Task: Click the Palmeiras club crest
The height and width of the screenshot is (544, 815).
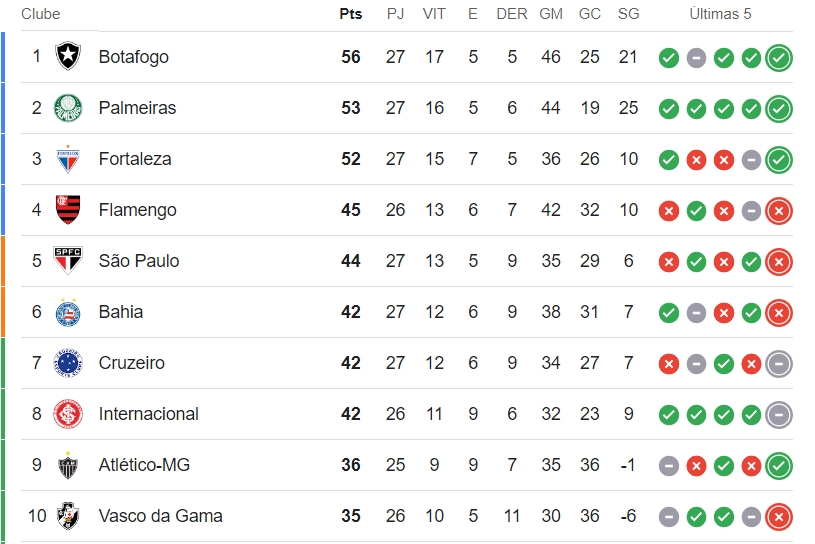Action: coord(68,108)
